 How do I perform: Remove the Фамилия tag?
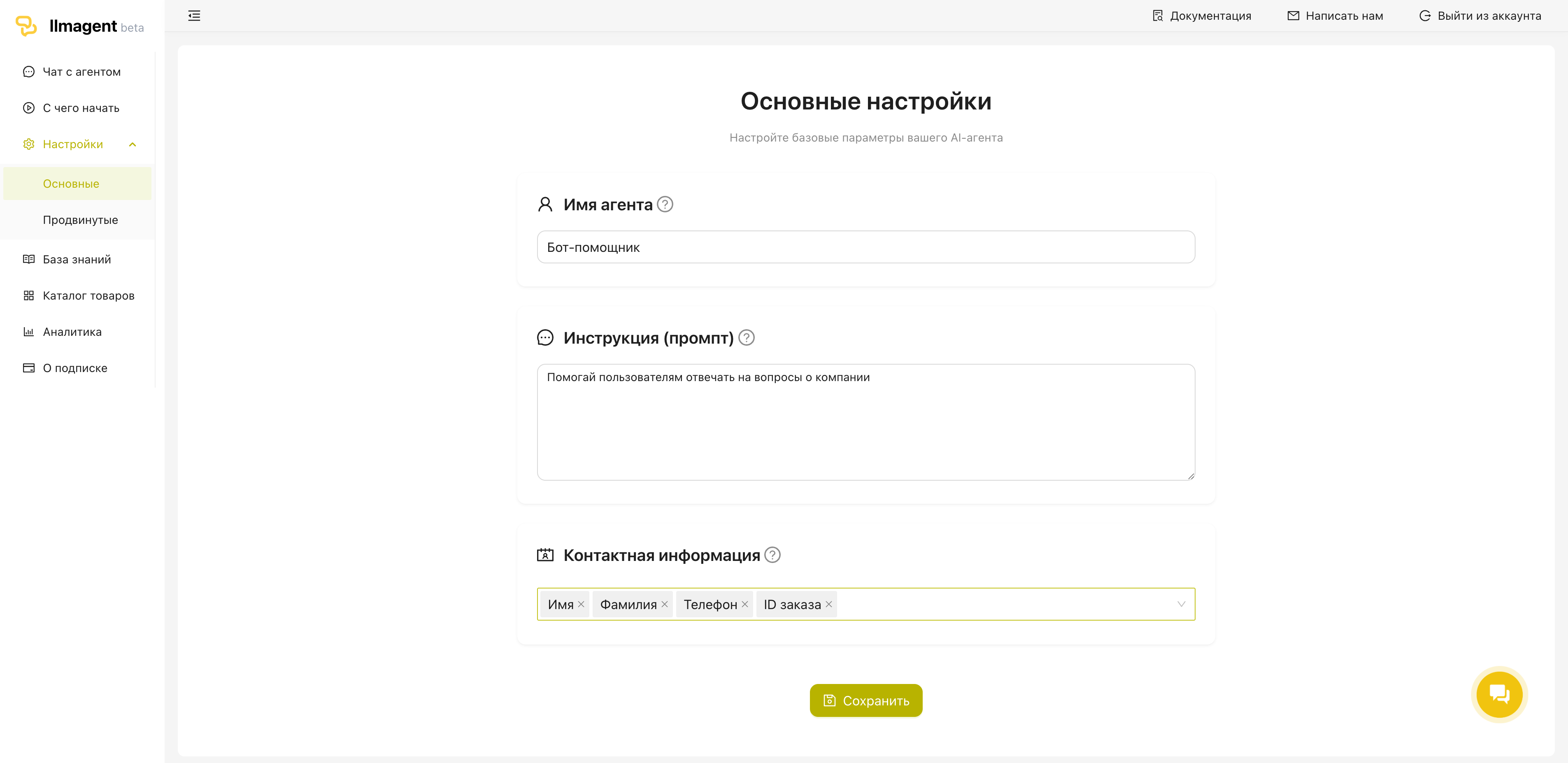tap(665, 604)
